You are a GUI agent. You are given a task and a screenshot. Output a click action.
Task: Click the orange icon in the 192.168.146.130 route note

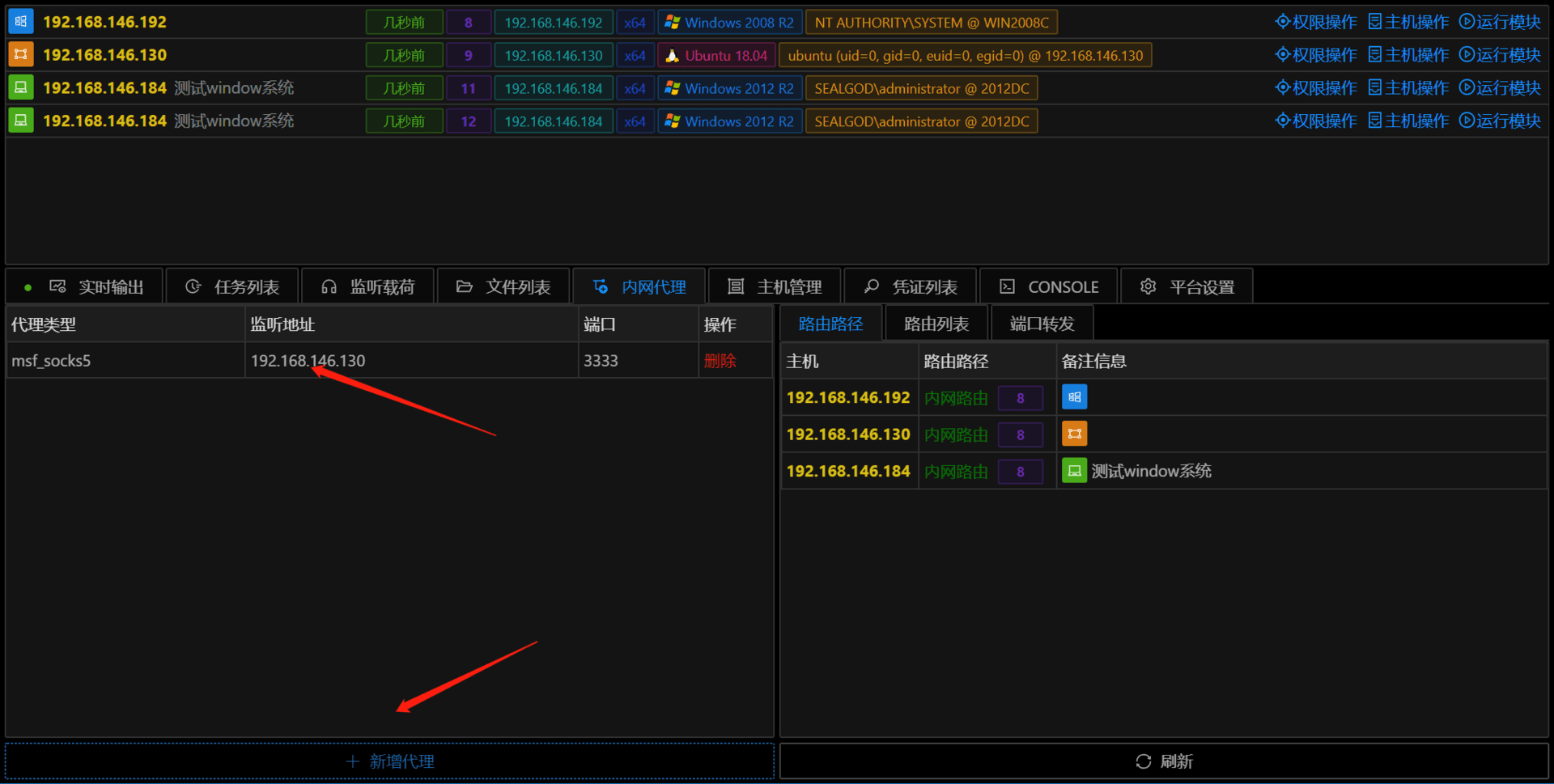click(x=1074, y=434)
